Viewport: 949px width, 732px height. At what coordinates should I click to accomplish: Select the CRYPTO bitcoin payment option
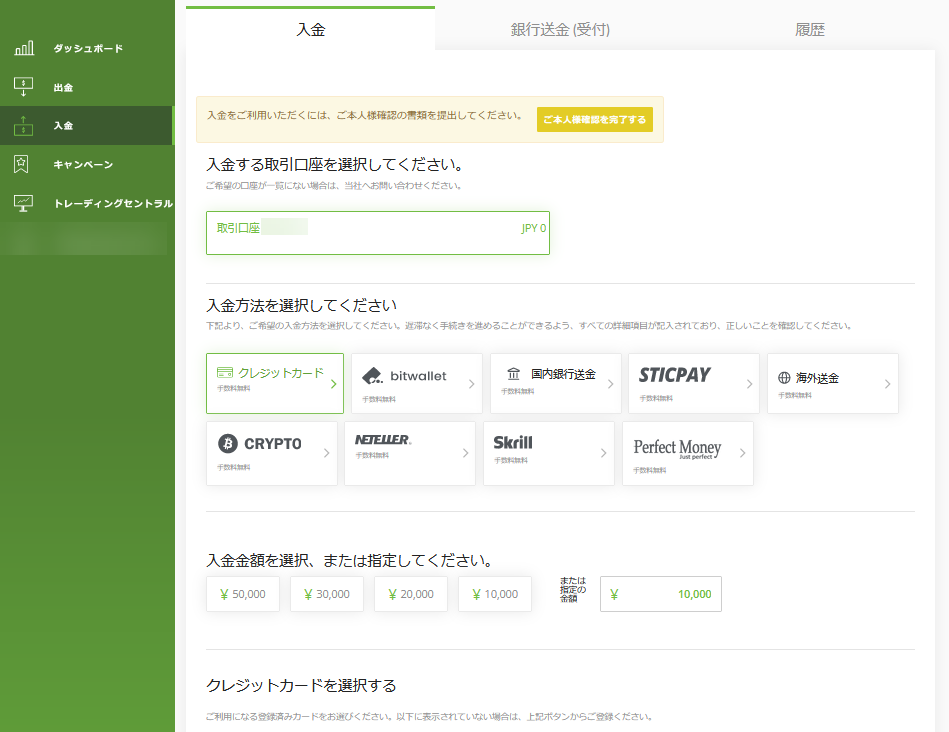pyautogui.click(x=271, y=453)
